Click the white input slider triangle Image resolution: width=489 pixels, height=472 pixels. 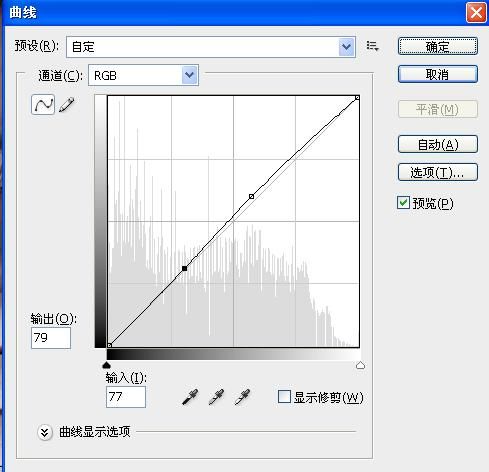point(360,365)
